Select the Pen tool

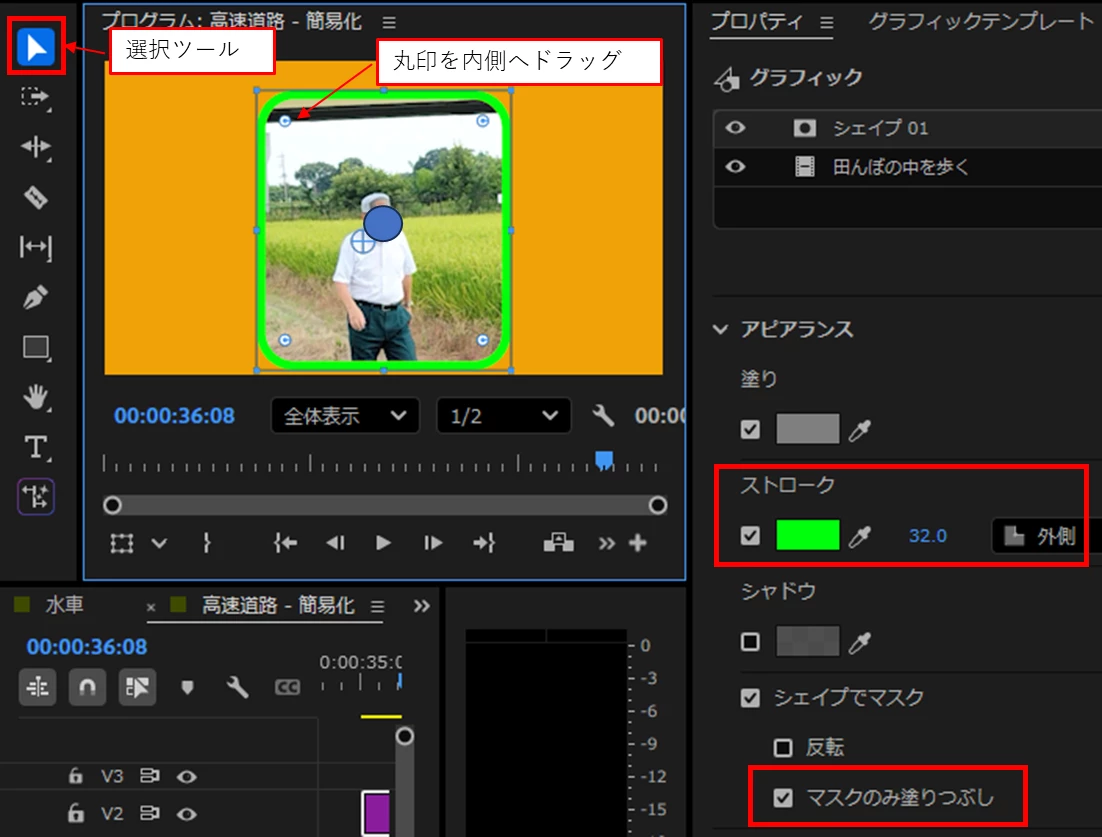click(36, 297)
